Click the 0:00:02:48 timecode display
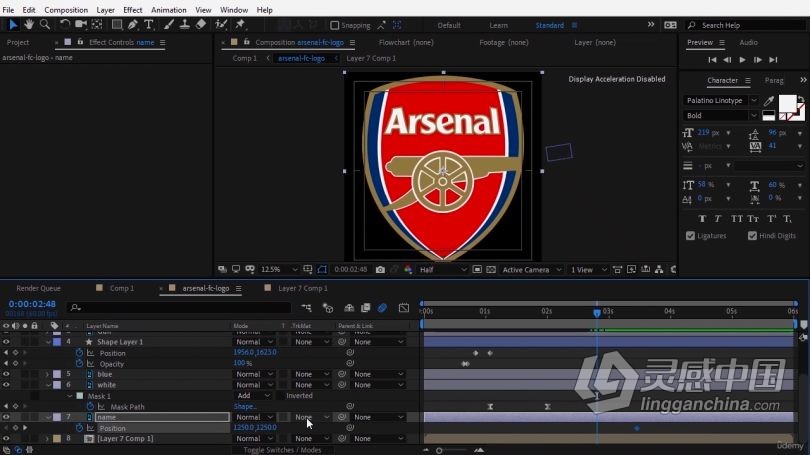 (x=32, y=304)
